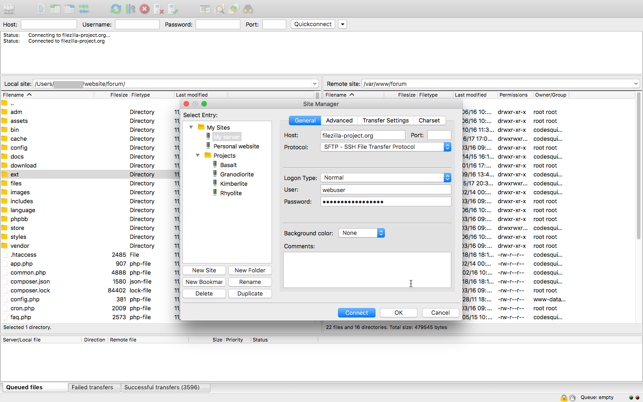The image size is (643, 402).
Task: Open the Site Manager toolbar icon
Action: [x=10, y=9]
